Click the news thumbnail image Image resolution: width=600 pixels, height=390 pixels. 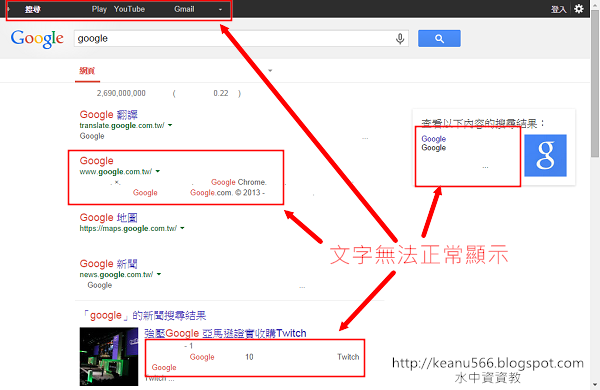click(109, 356)
